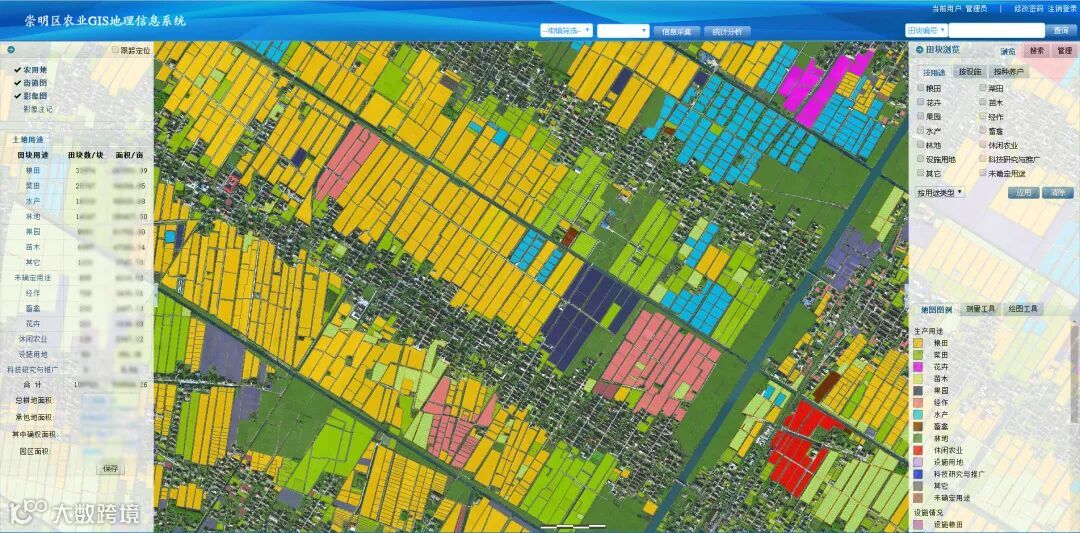Select the 按用途 tab
Screen dimensions: 1080x533
tap(934, 72)
